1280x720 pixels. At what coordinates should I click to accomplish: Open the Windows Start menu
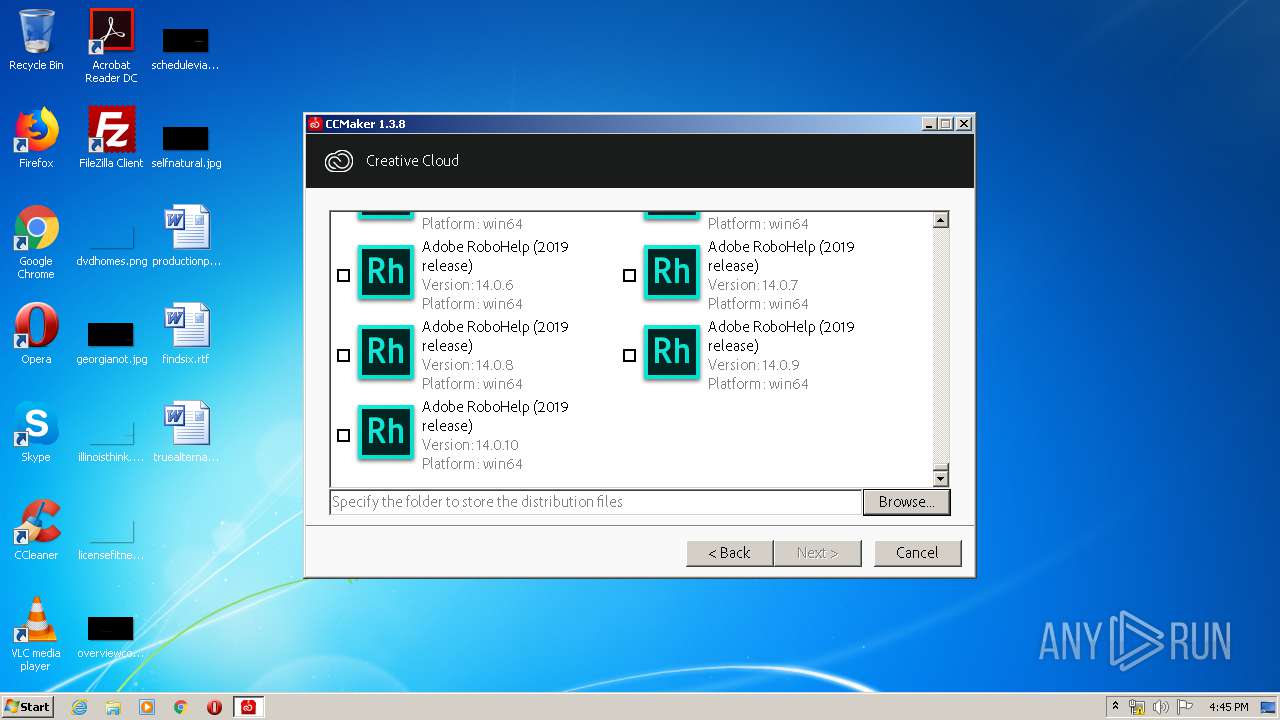[27, 706]
